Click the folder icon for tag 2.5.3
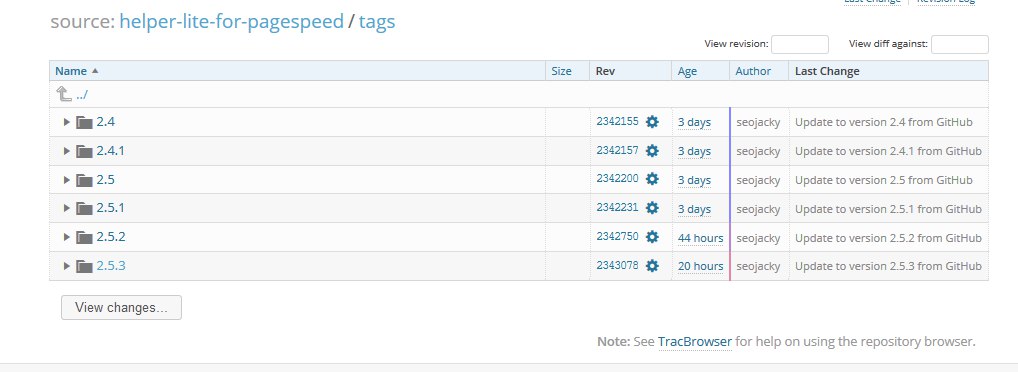This screenshot has width=1018, height=372. tap(84, 266)
